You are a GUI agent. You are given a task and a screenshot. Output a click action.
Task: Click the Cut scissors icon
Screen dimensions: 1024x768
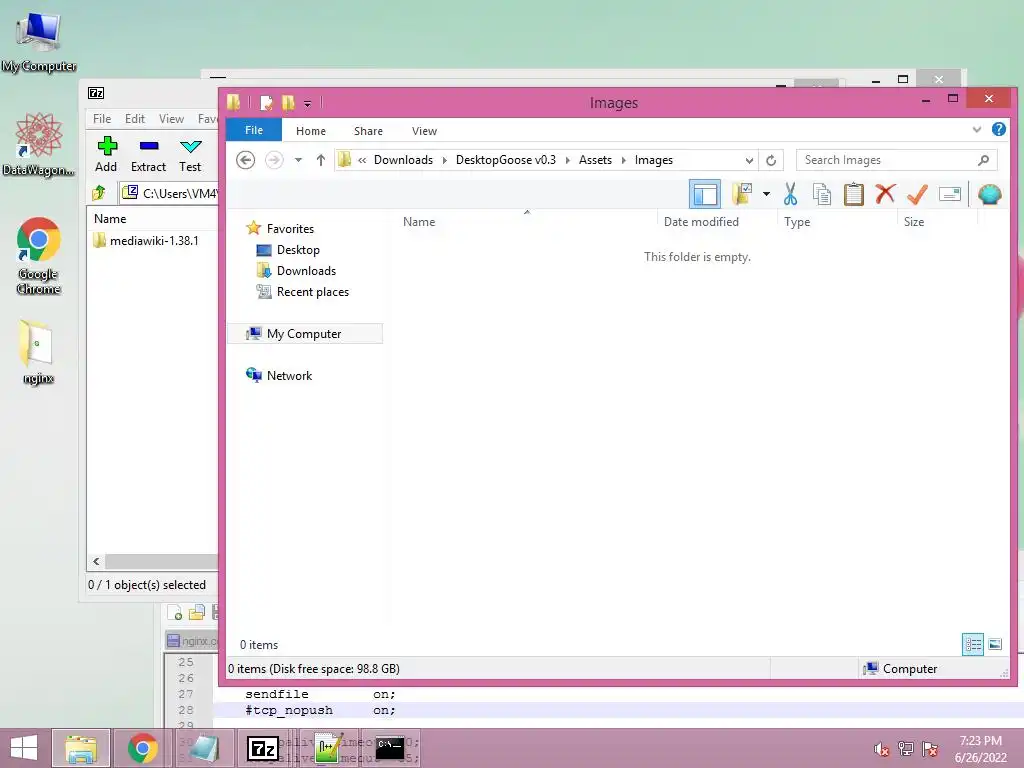790,194
